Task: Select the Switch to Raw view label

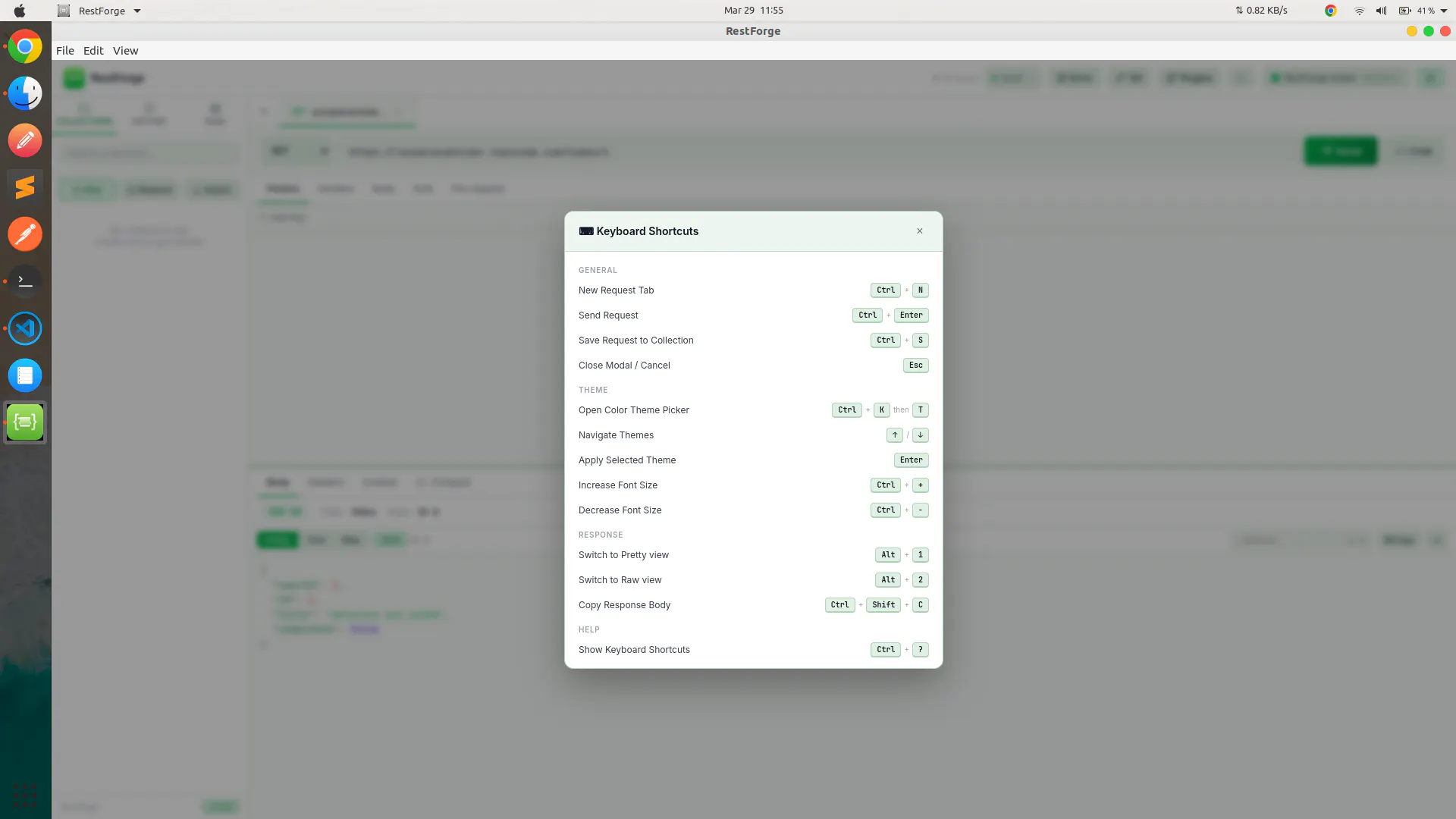Action: (620, 580)
